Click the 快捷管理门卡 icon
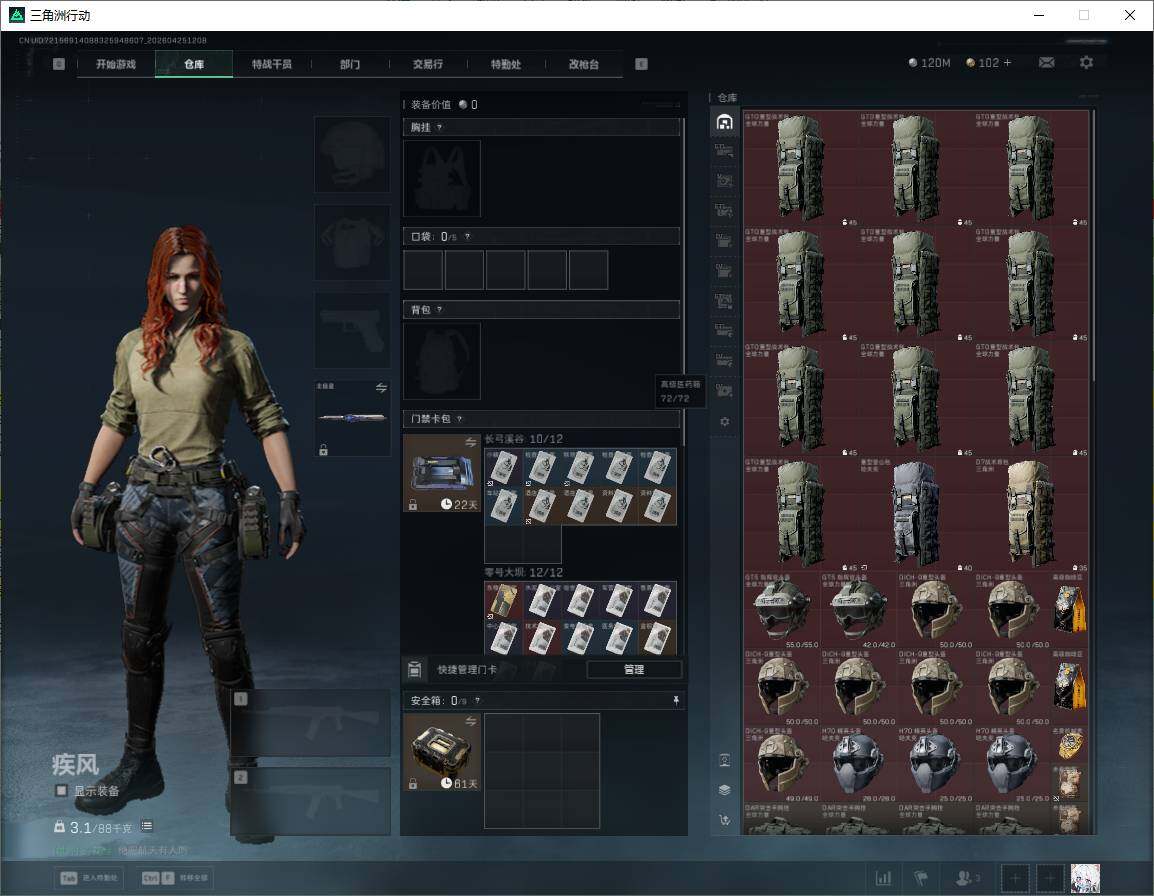 (414, 669)
